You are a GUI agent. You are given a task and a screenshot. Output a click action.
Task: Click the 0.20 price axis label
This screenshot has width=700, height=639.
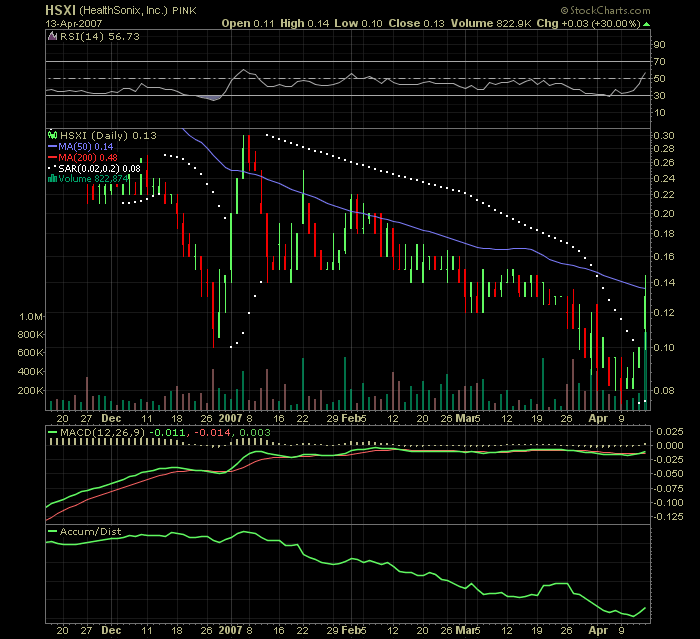pyautogui.click(x=664, y=214)
